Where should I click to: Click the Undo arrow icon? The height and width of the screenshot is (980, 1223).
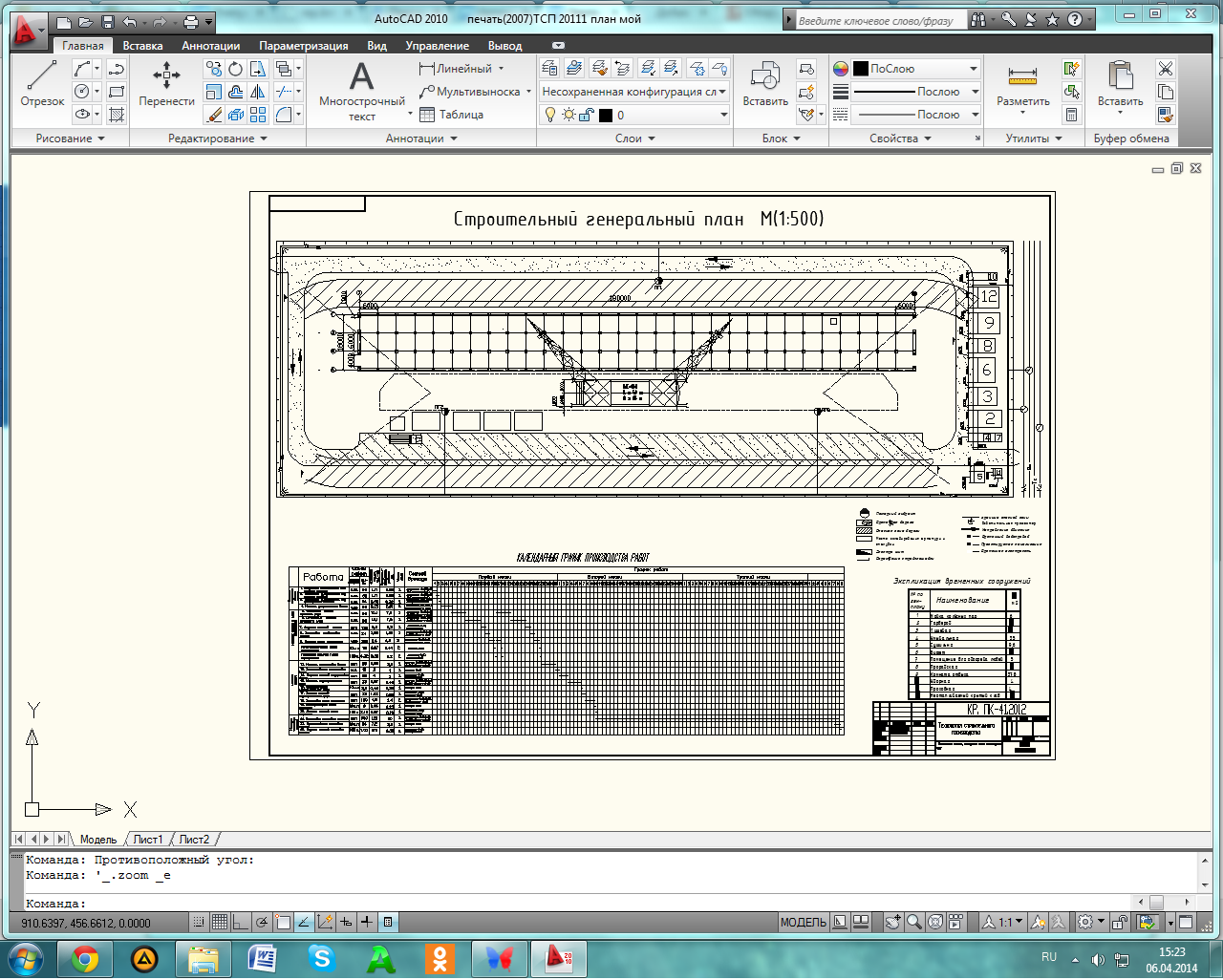pyautogui.click(x=130, y=22)
